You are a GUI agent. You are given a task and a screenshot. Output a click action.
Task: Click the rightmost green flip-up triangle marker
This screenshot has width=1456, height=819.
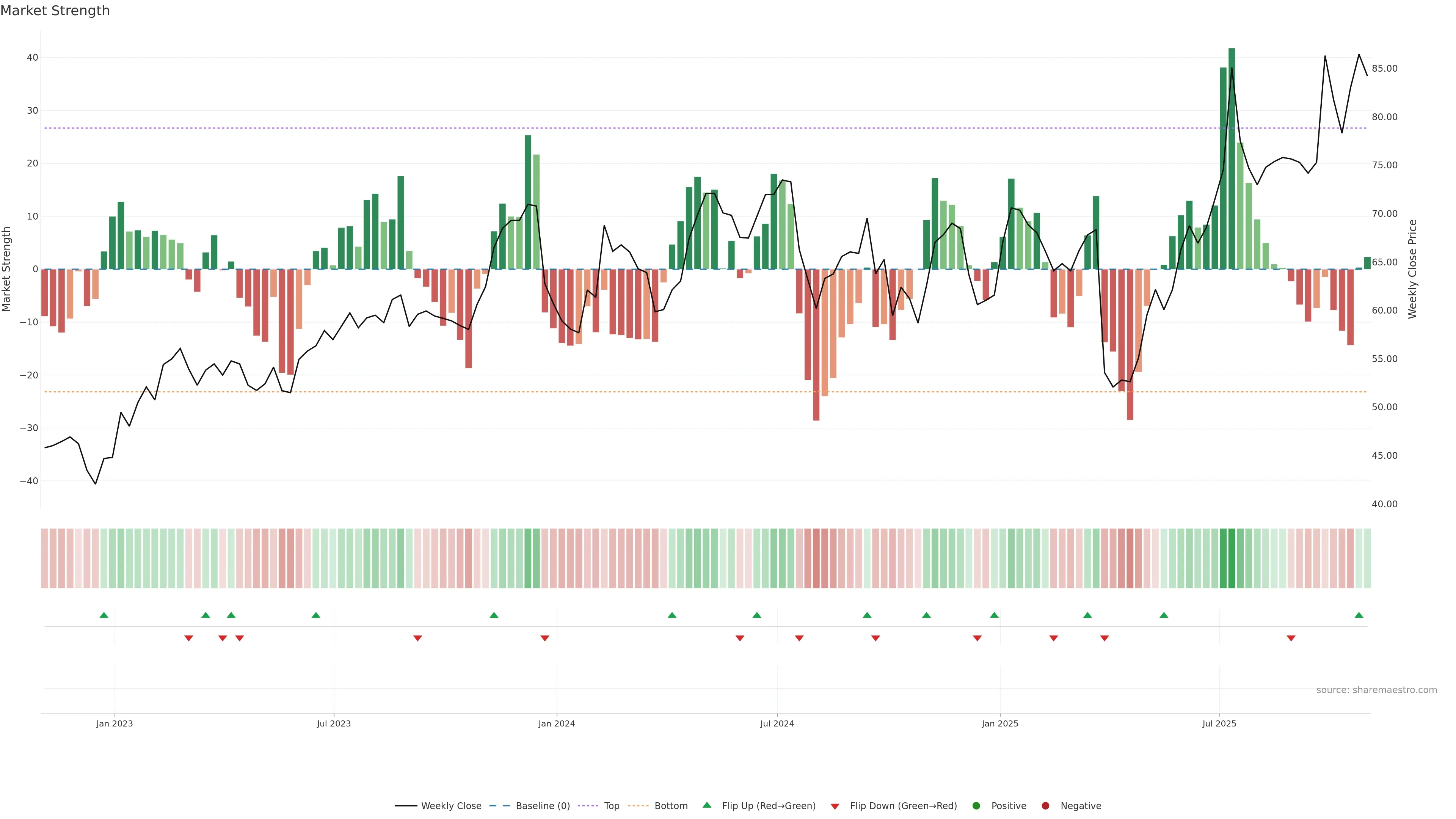1359,615
